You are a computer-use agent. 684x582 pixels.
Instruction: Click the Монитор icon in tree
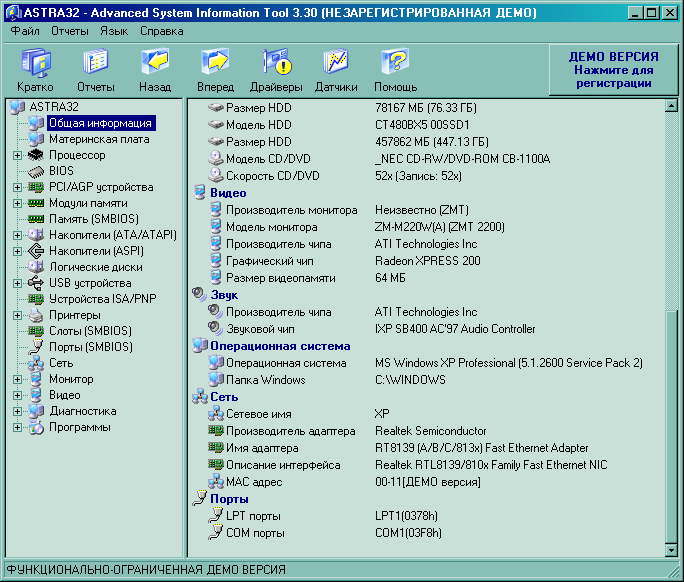click(36, 379)
